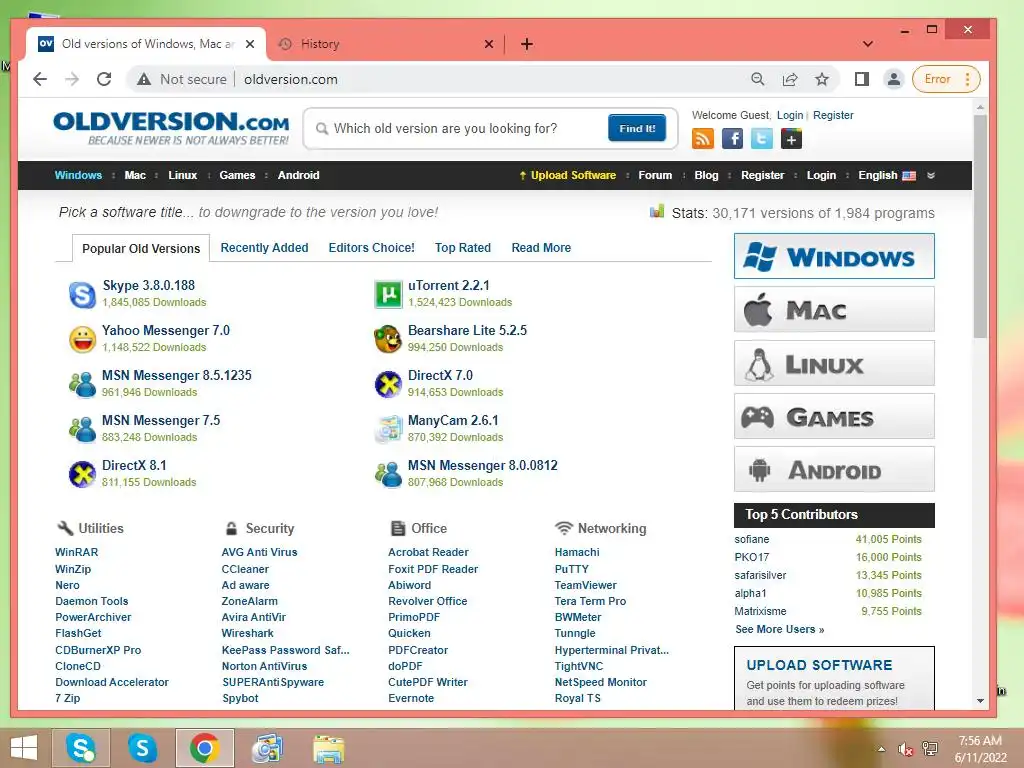Click the ManyCam 2.6.1 icon

pyautogui.click(x=388, y=430)
